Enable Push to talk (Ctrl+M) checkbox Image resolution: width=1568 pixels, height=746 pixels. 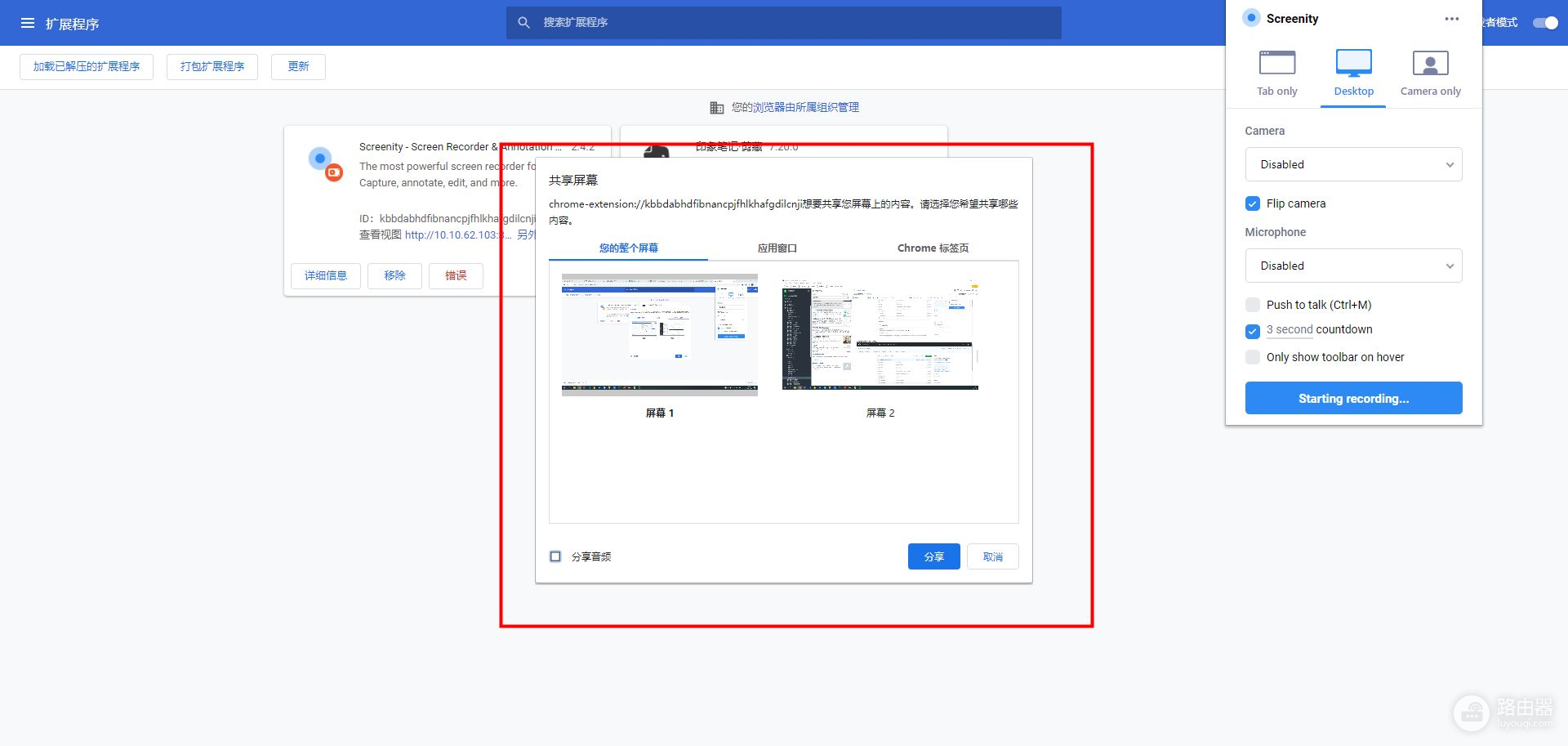pyautogui.click(x=1253, y=305)
